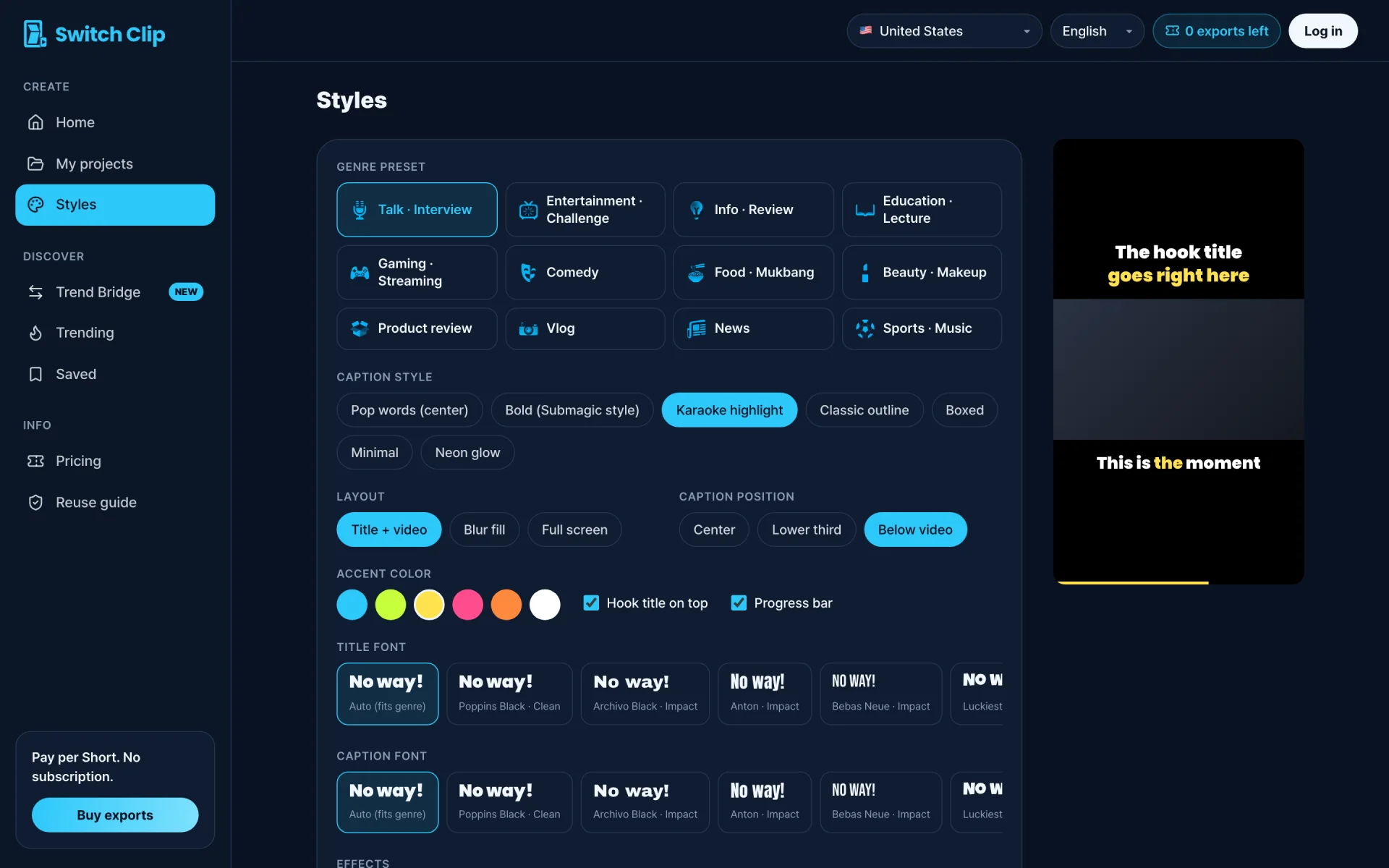Viewport: 1389px width, 868px height.
Task: Select the Food · Mukbang bowl icon
Action: tap(696, 273)
